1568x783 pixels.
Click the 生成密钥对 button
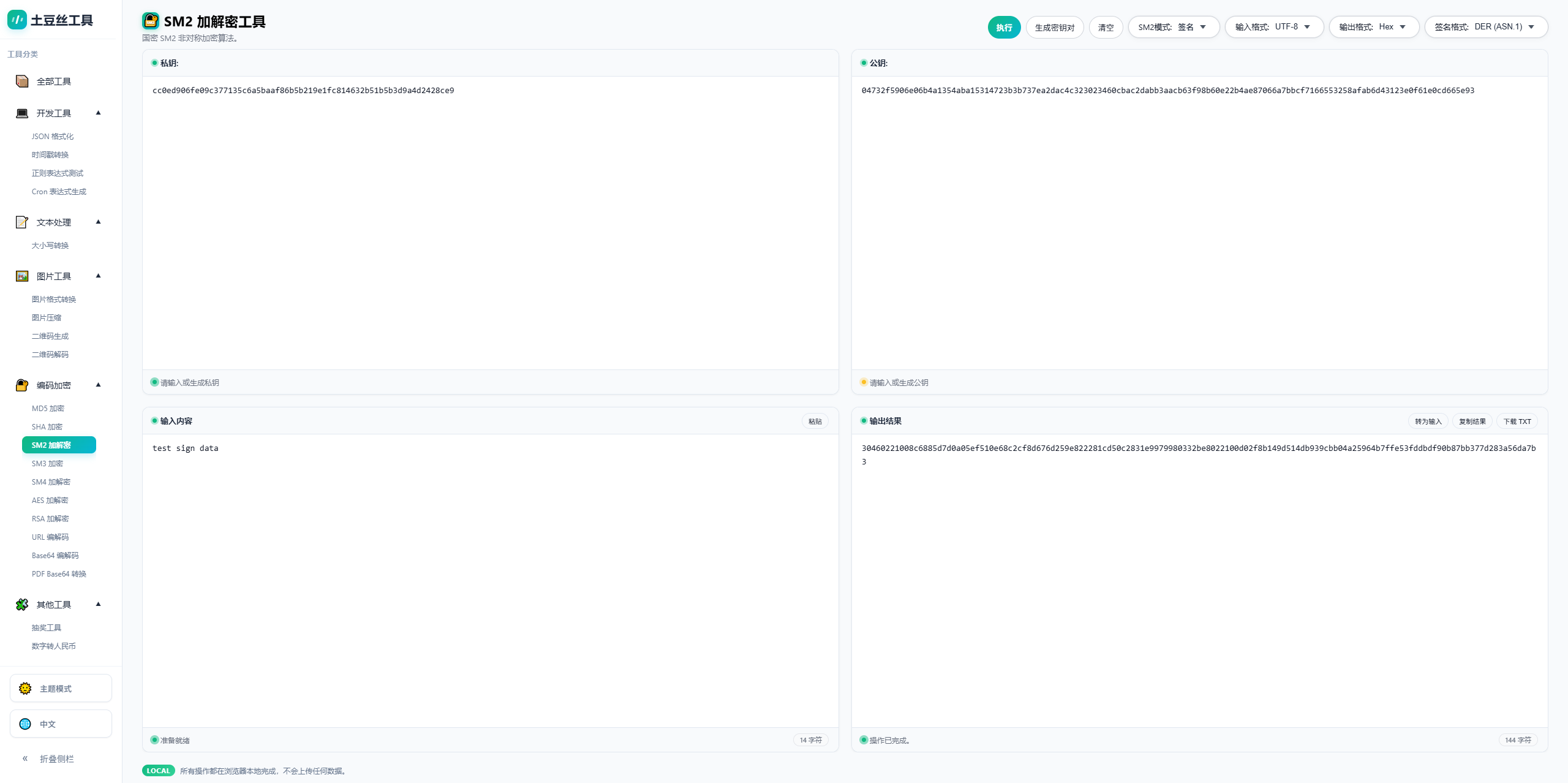pos(1054,28)
